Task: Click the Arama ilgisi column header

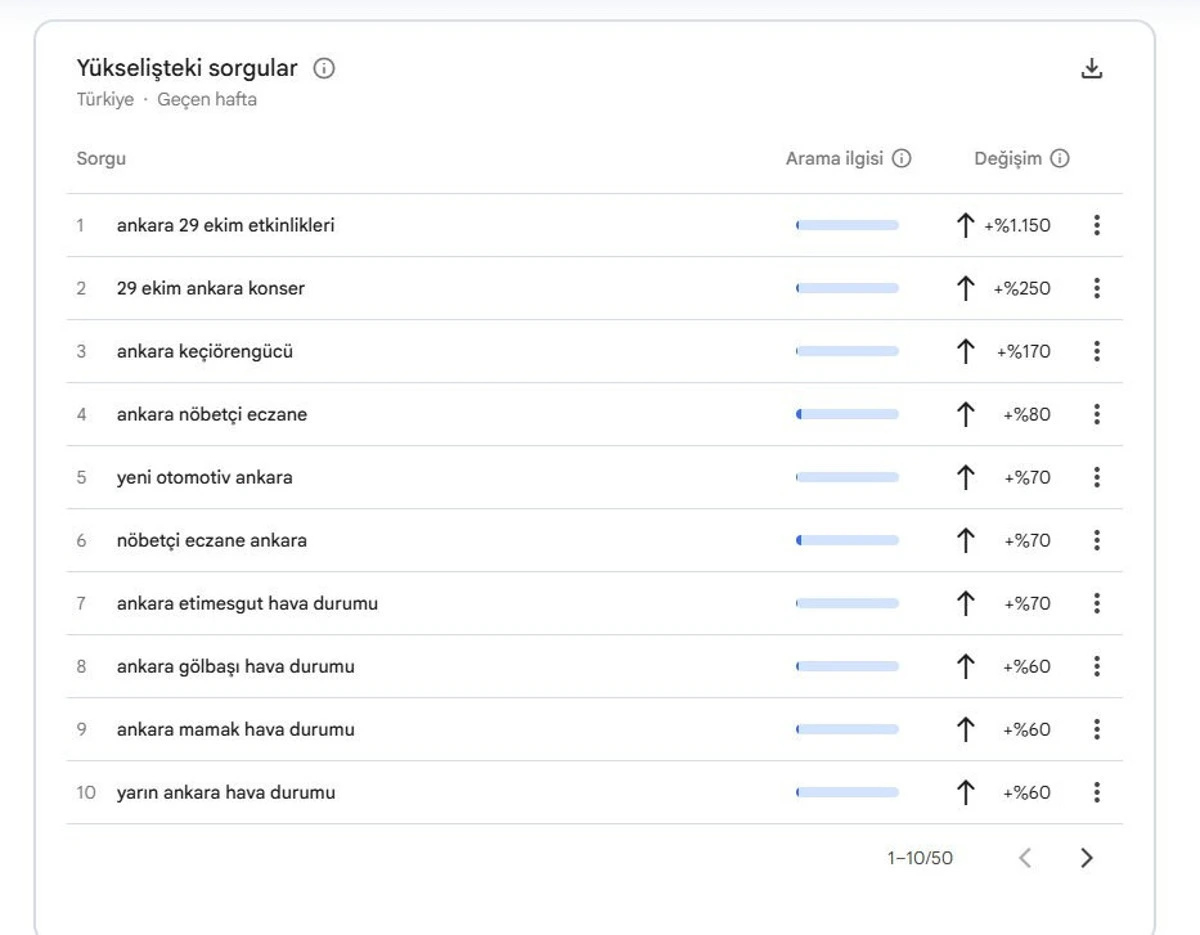Action: (834, 159)
